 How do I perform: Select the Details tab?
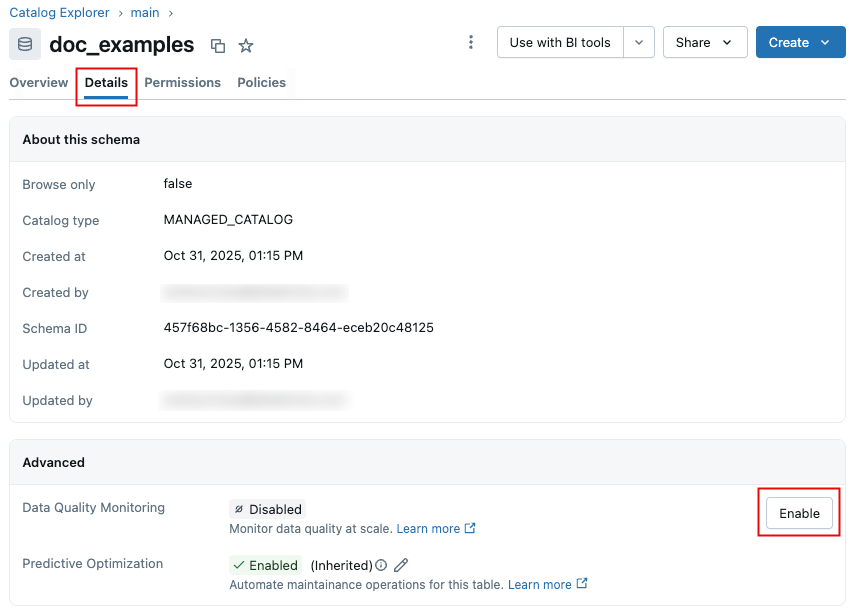(x=106, y=83)
